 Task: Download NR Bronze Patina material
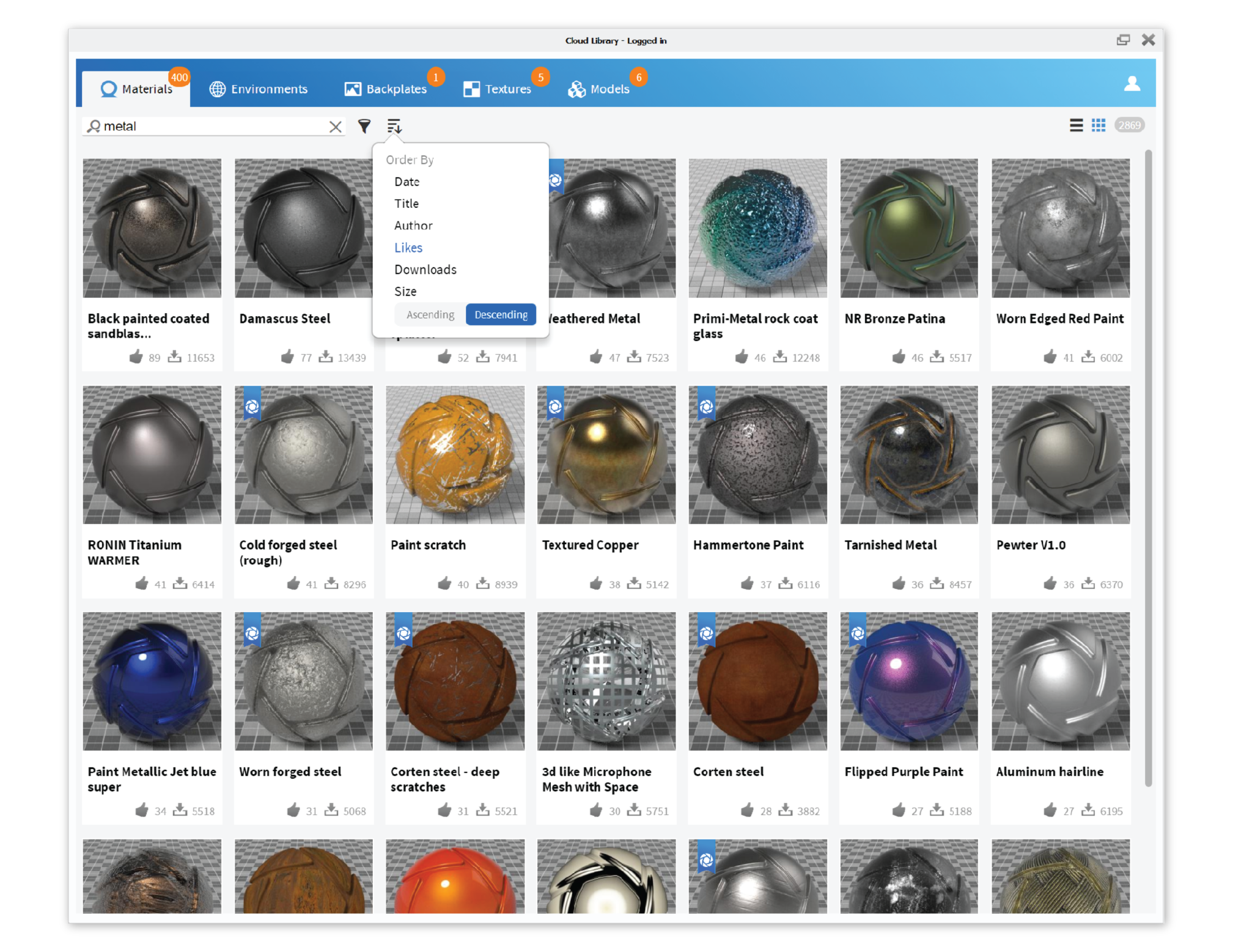(x=937, y=357)
